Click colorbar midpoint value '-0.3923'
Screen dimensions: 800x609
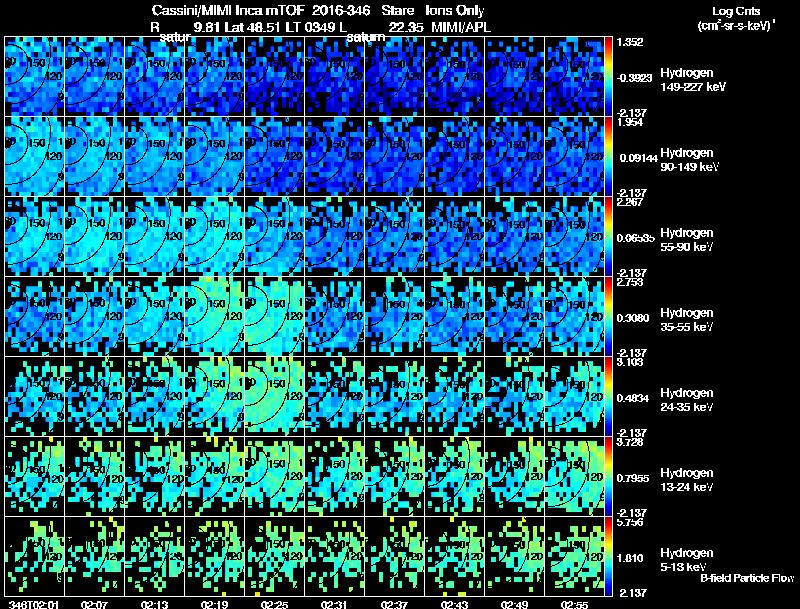click(634, 78)
